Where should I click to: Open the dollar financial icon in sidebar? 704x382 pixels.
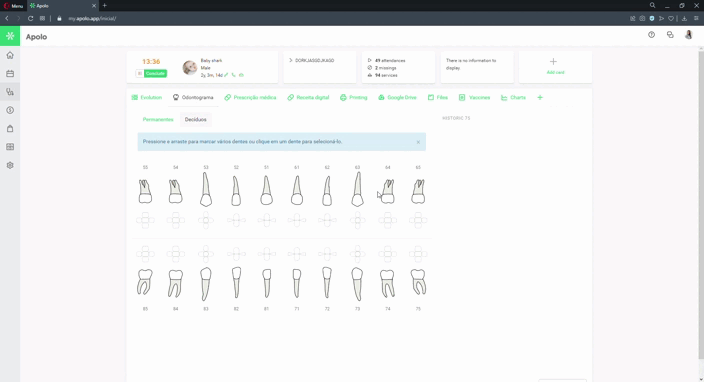point(10,110)
